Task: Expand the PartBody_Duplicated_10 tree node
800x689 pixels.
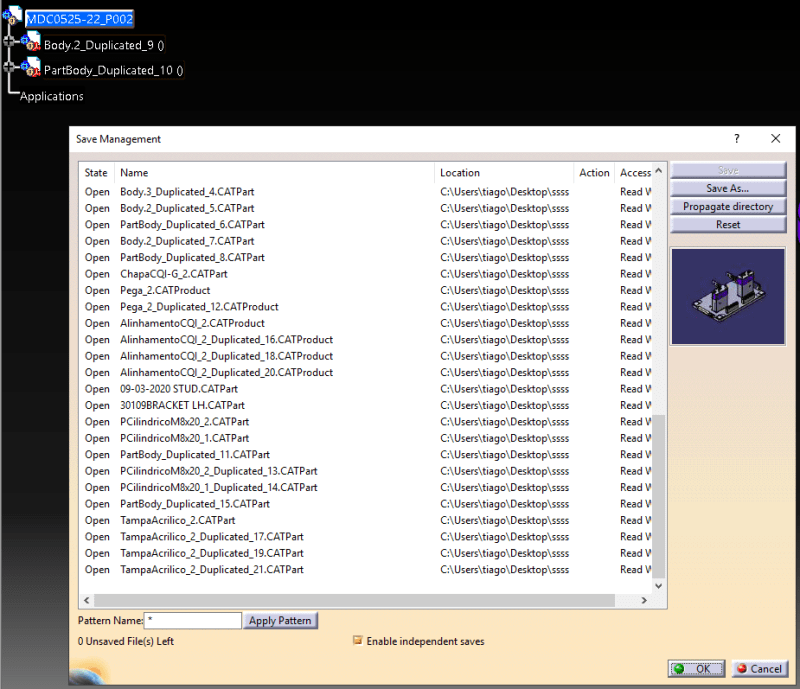Action: pyautogui.click(x=8, y=67)
